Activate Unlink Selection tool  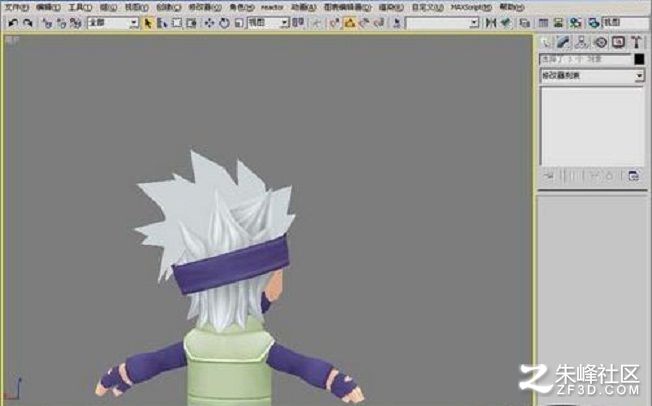coord(61,23)
